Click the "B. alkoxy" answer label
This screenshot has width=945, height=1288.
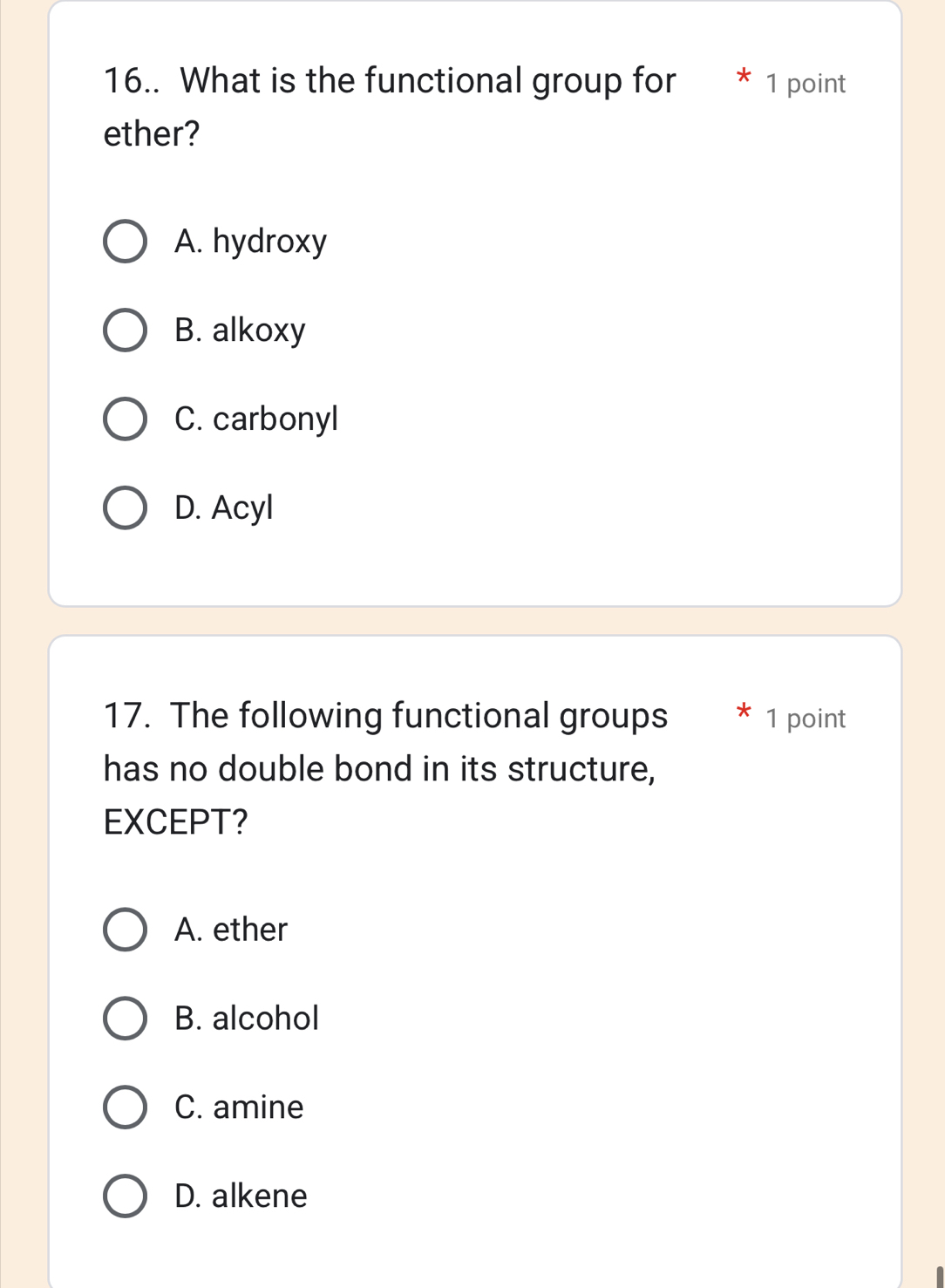[x=240, y=331]
